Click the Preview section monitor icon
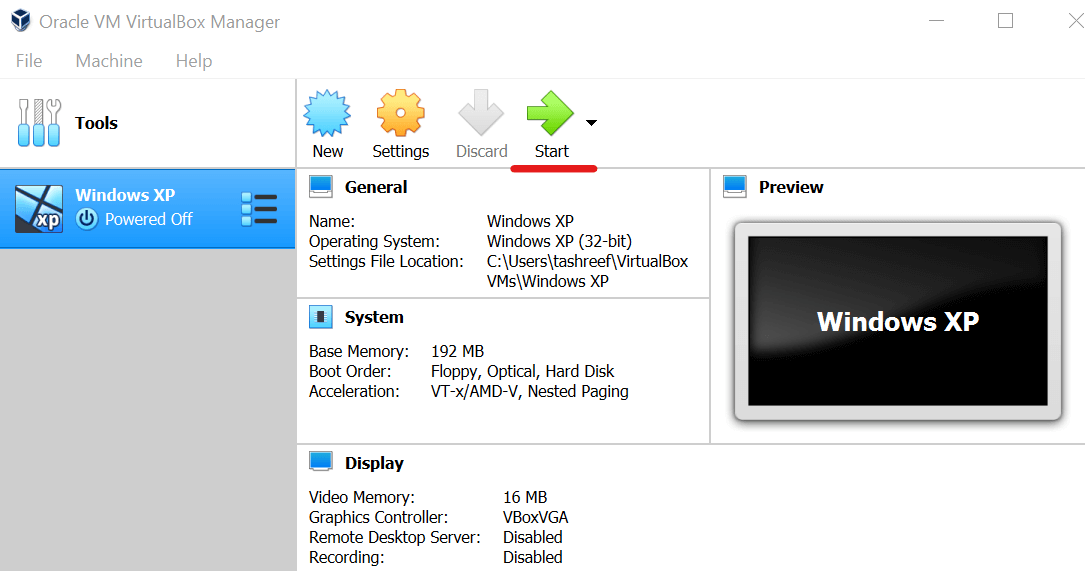1085x571 pixels. [735, 186]
